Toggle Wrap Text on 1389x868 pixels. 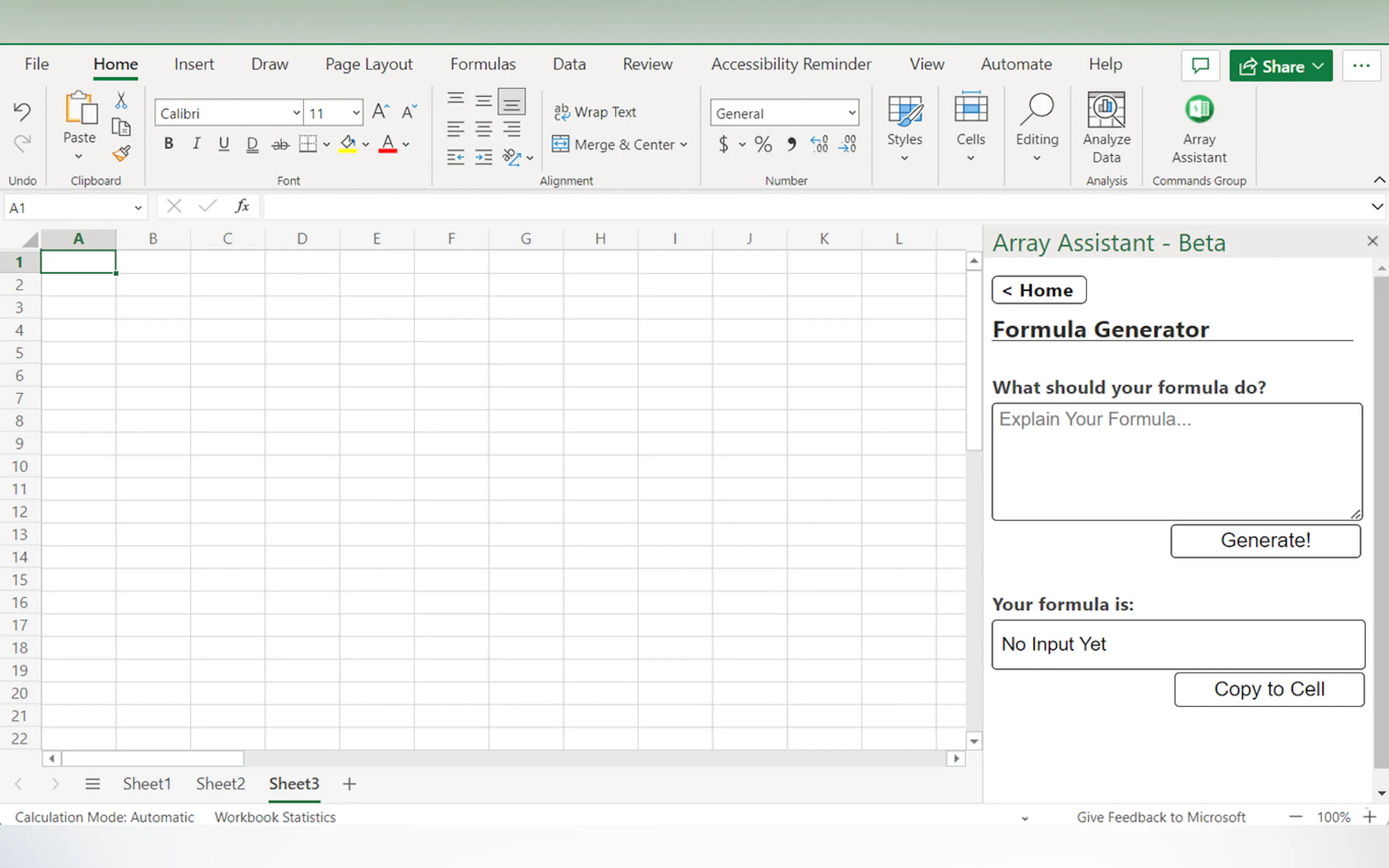coord(595,112)
